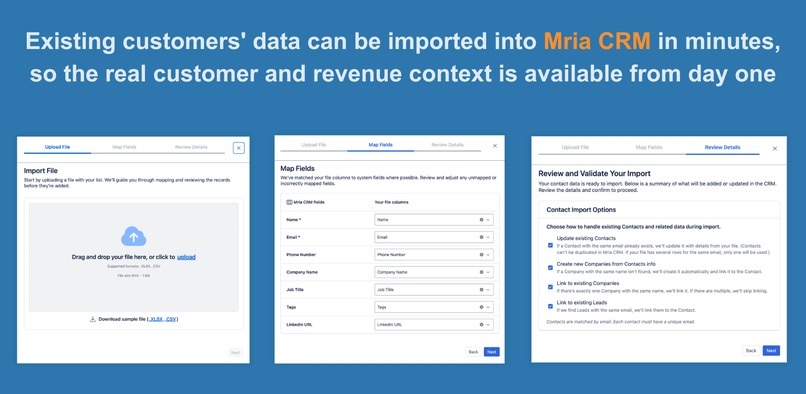This screenshot has width=806, height=394.
Task: Click the Name file column select field
Action: (434, 220)
